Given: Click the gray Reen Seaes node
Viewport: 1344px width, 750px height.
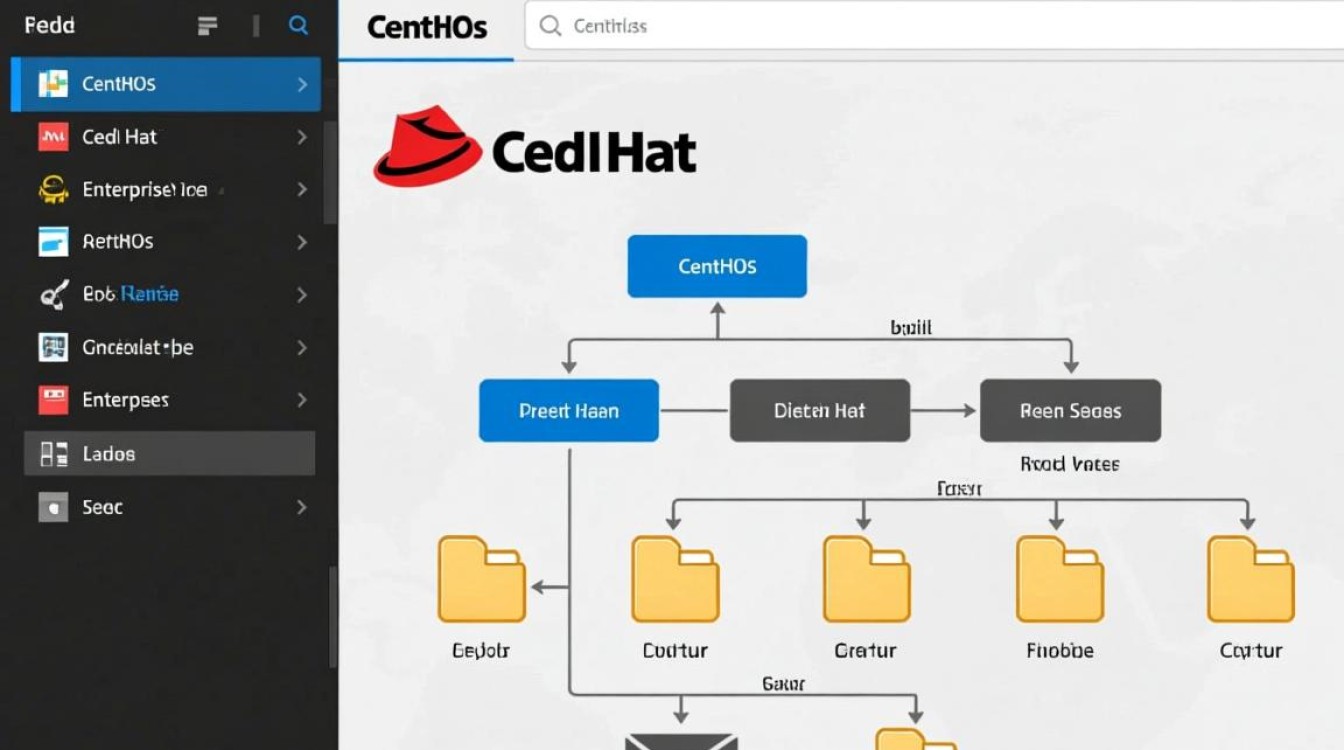Looking at the screenshot, I should click(x=1070, y=410).
